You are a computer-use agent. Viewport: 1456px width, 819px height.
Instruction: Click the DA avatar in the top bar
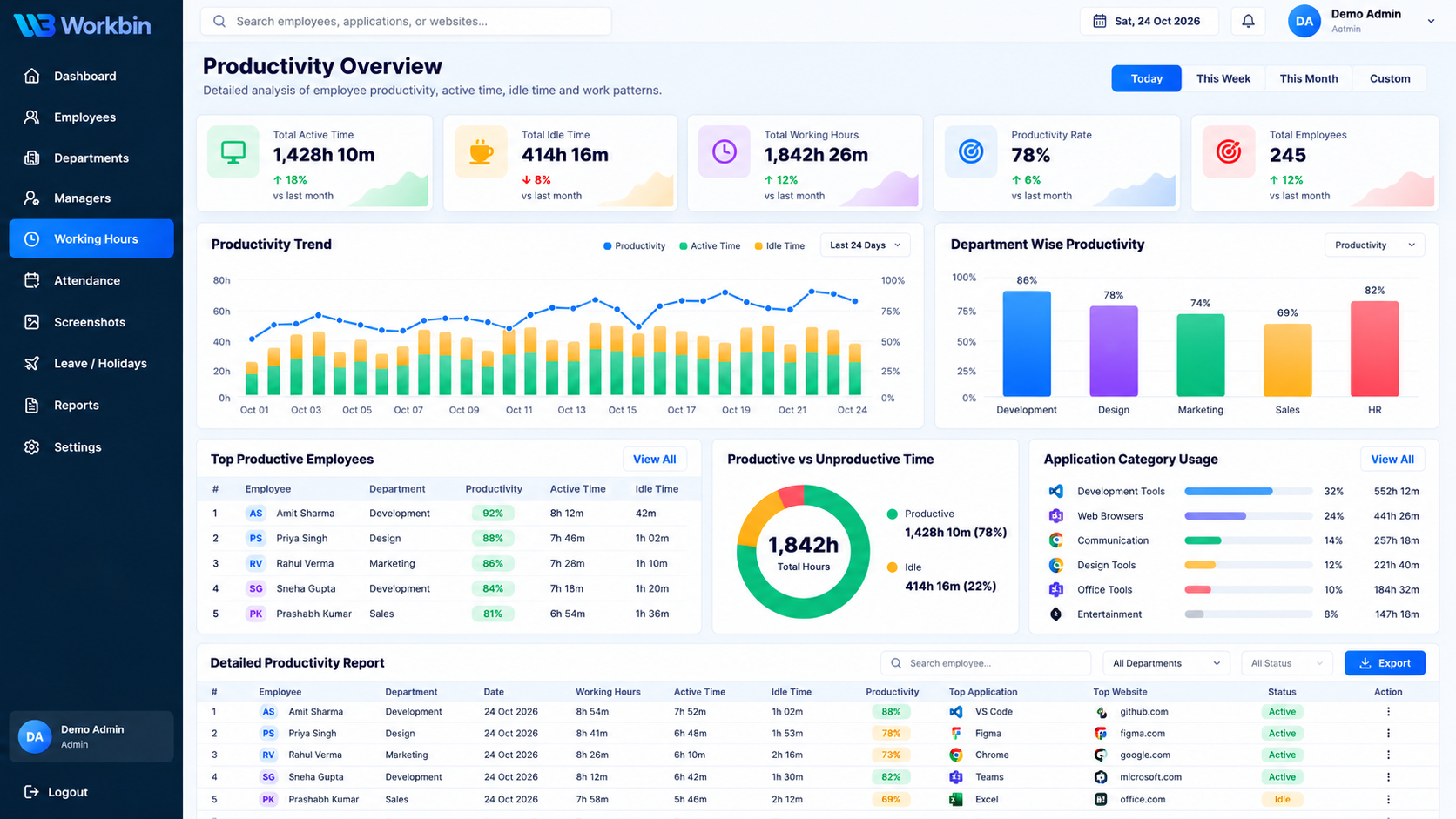(x=1304, y=22)
